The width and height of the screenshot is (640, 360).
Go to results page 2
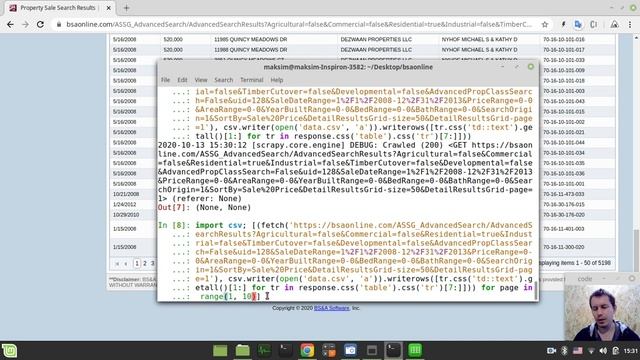point(145,263)
